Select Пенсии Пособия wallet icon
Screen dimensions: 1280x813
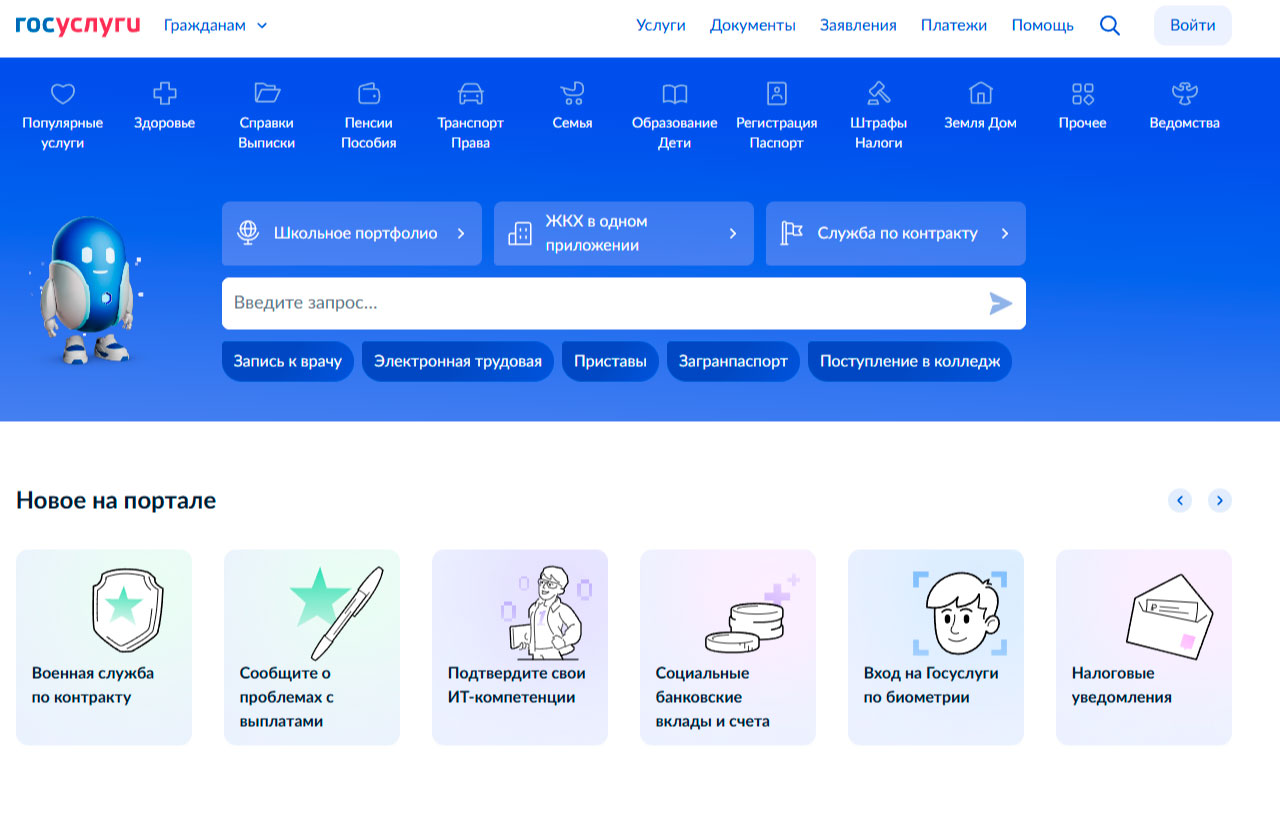369,93
